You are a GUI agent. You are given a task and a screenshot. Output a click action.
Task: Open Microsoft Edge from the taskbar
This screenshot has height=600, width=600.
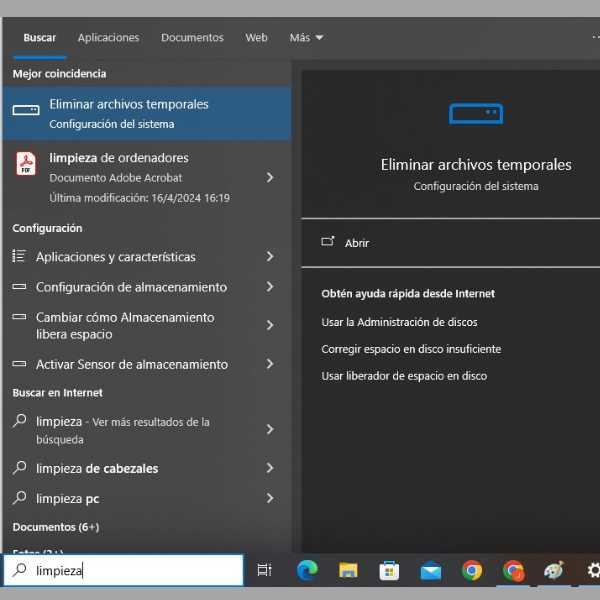(x=307, y=570)
